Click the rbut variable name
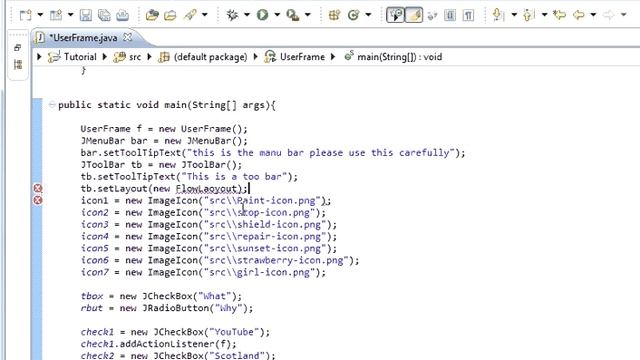Image resolution: width=640 pixels, height=360 pixels. click(x=91, y=308)
